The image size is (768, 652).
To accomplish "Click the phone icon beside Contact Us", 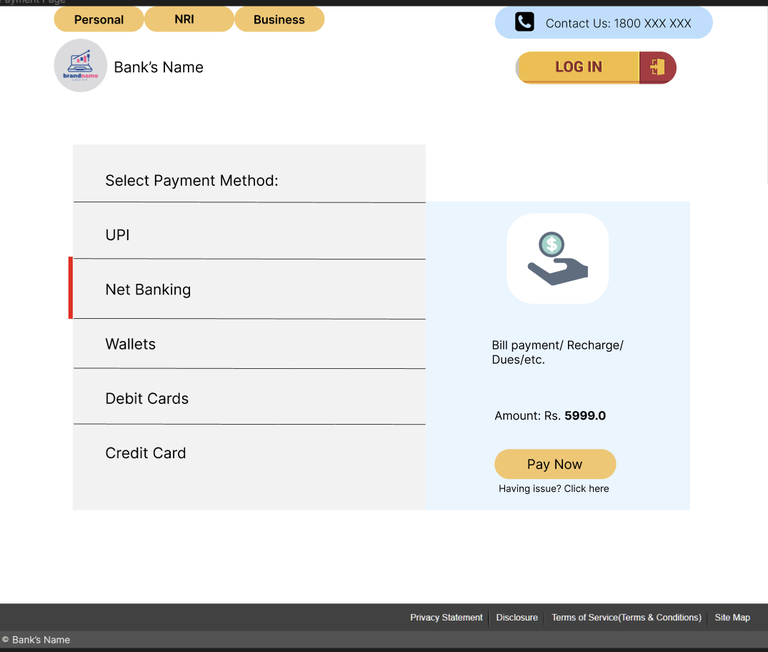I will click(524, 22).
